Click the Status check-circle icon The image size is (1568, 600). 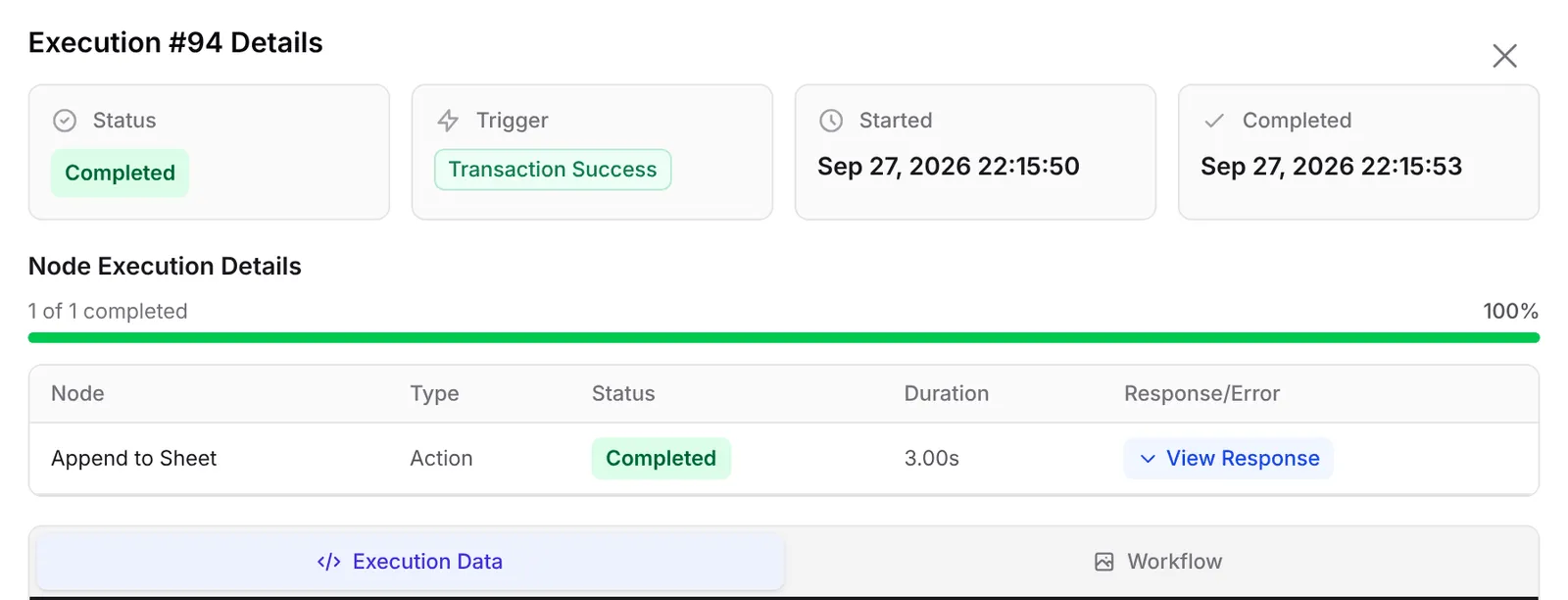tap(65, 121)
